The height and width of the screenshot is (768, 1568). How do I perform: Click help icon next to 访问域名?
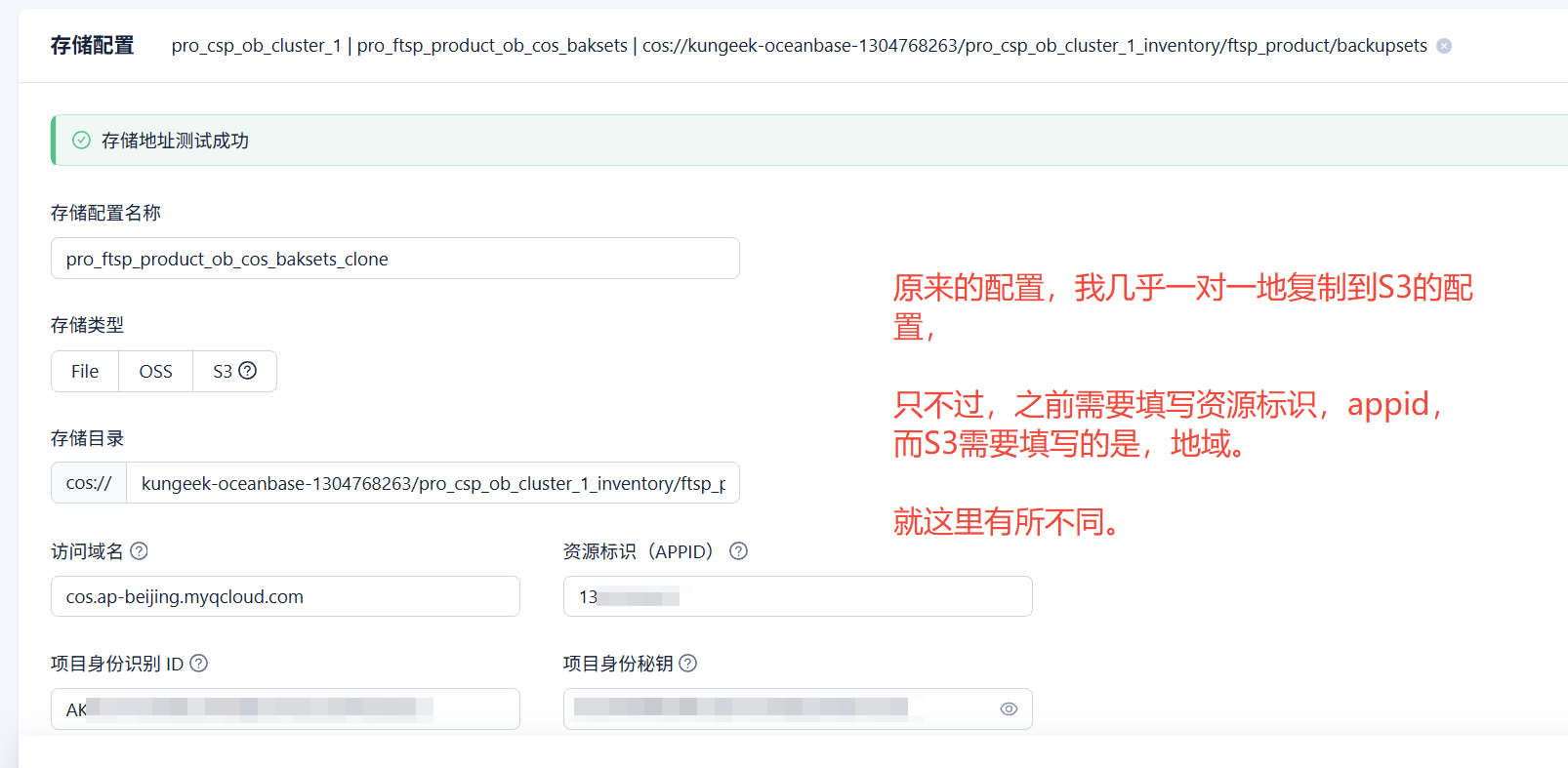point(139,551)
